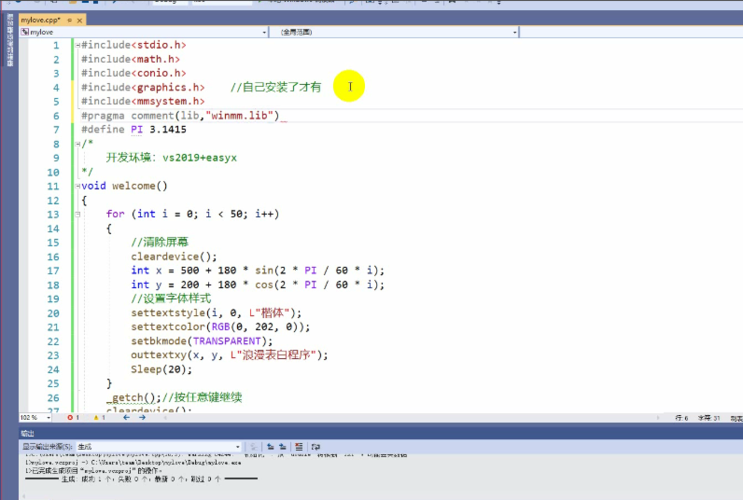Click on #define PI 3.1415 line
This screenshot has height=500, width=743.
pyautogui.click(x=134, y=129)
